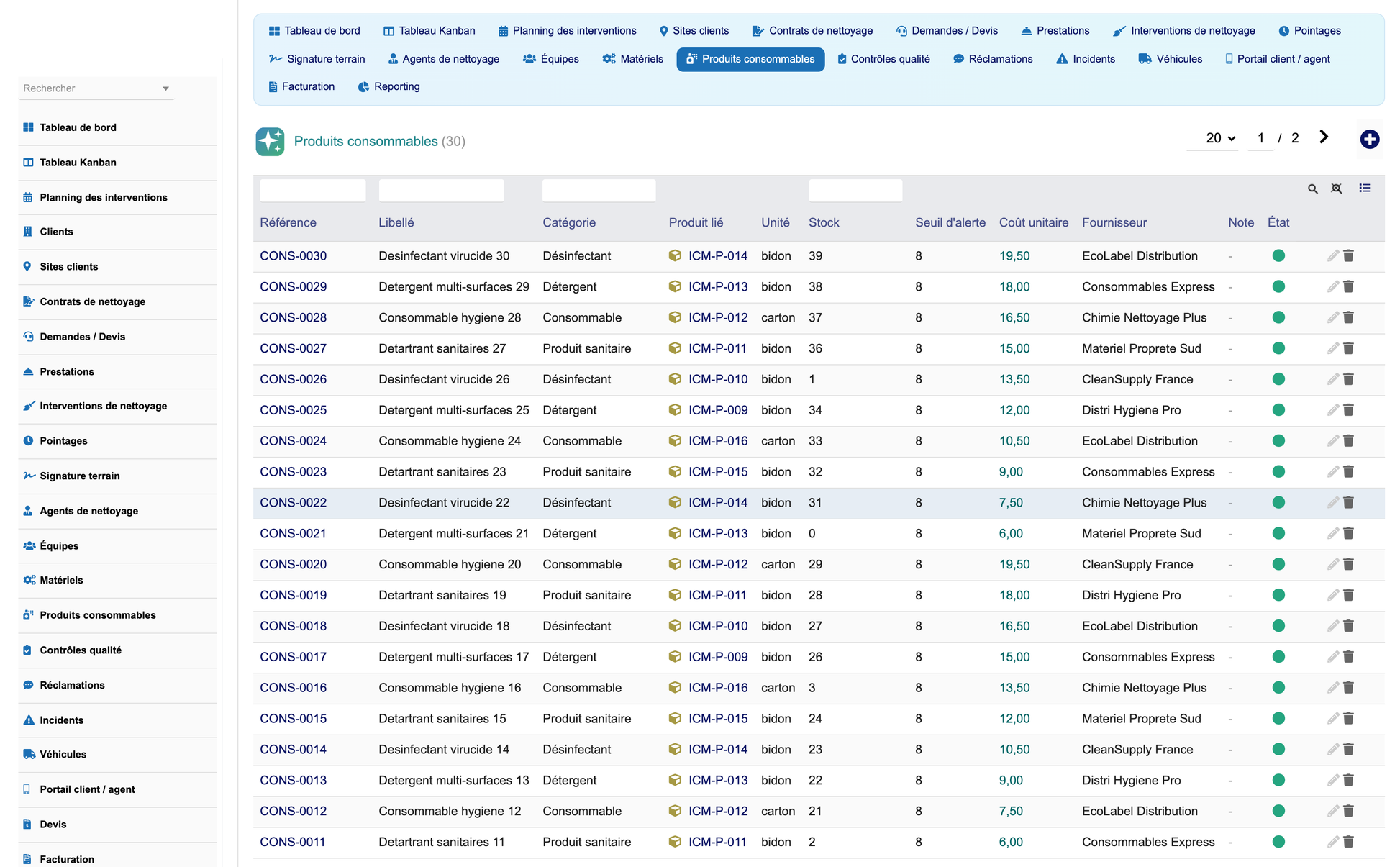Viewport: 1400px width, 867px height.
Task: Click the page number field showing 1
Action: click(1260, 138)
